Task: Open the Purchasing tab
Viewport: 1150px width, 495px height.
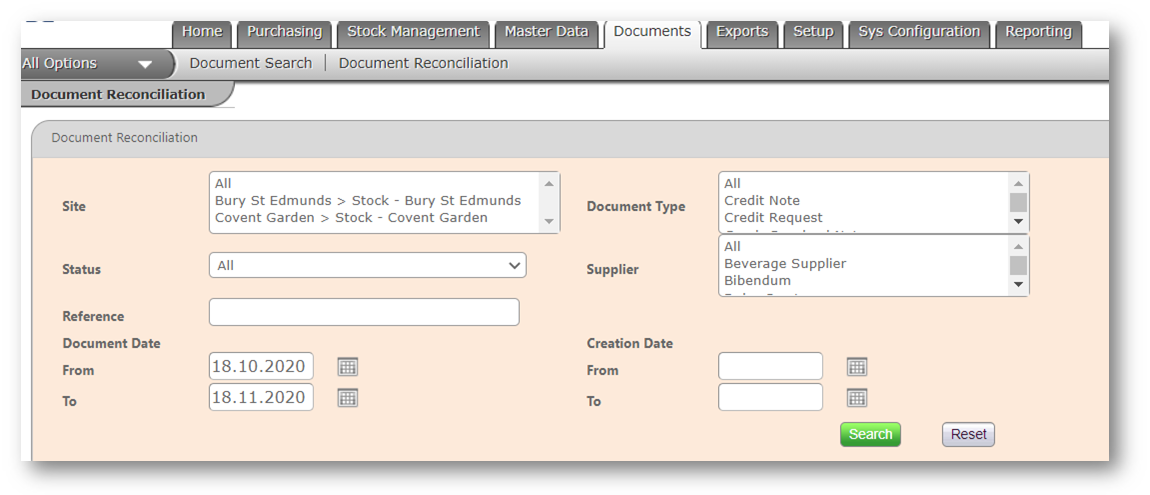Action: pyautogui.click(x=285, y=32)
